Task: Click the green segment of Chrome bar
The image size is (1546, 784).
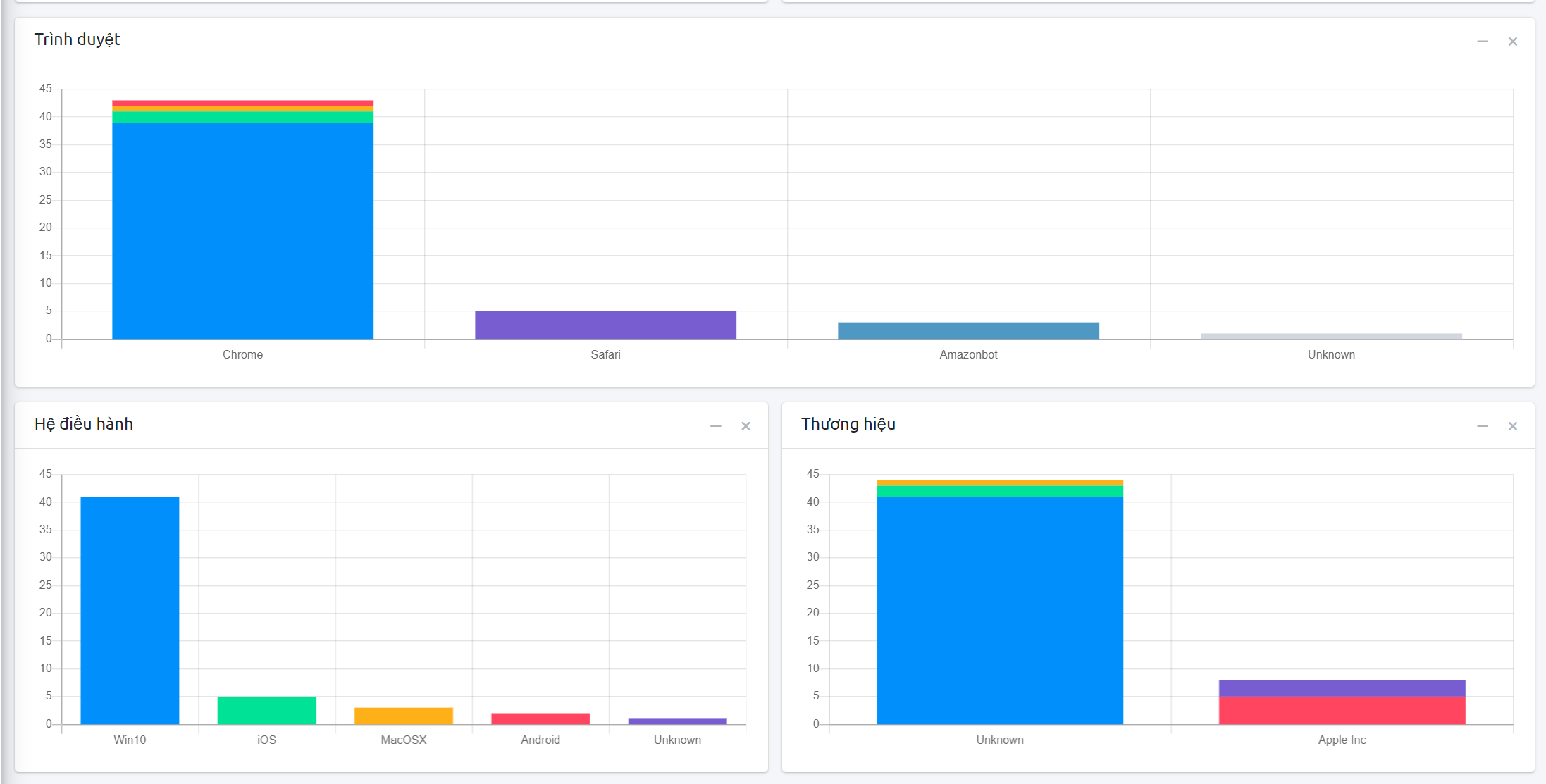Action: [242, 117]
